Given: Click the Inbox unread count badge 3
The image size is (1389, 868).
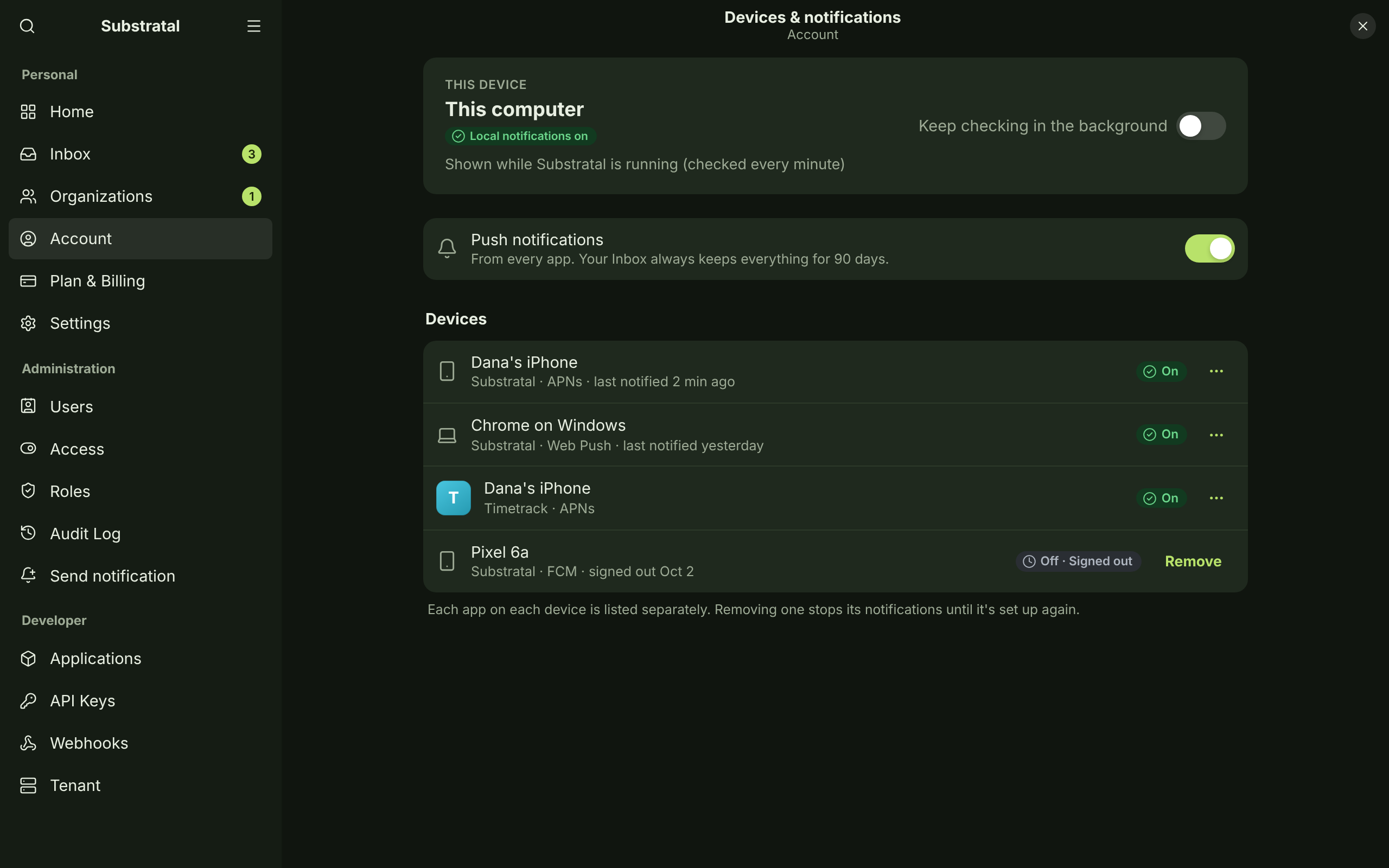Looking at the screenshot, I should click(x=251, y=154).
